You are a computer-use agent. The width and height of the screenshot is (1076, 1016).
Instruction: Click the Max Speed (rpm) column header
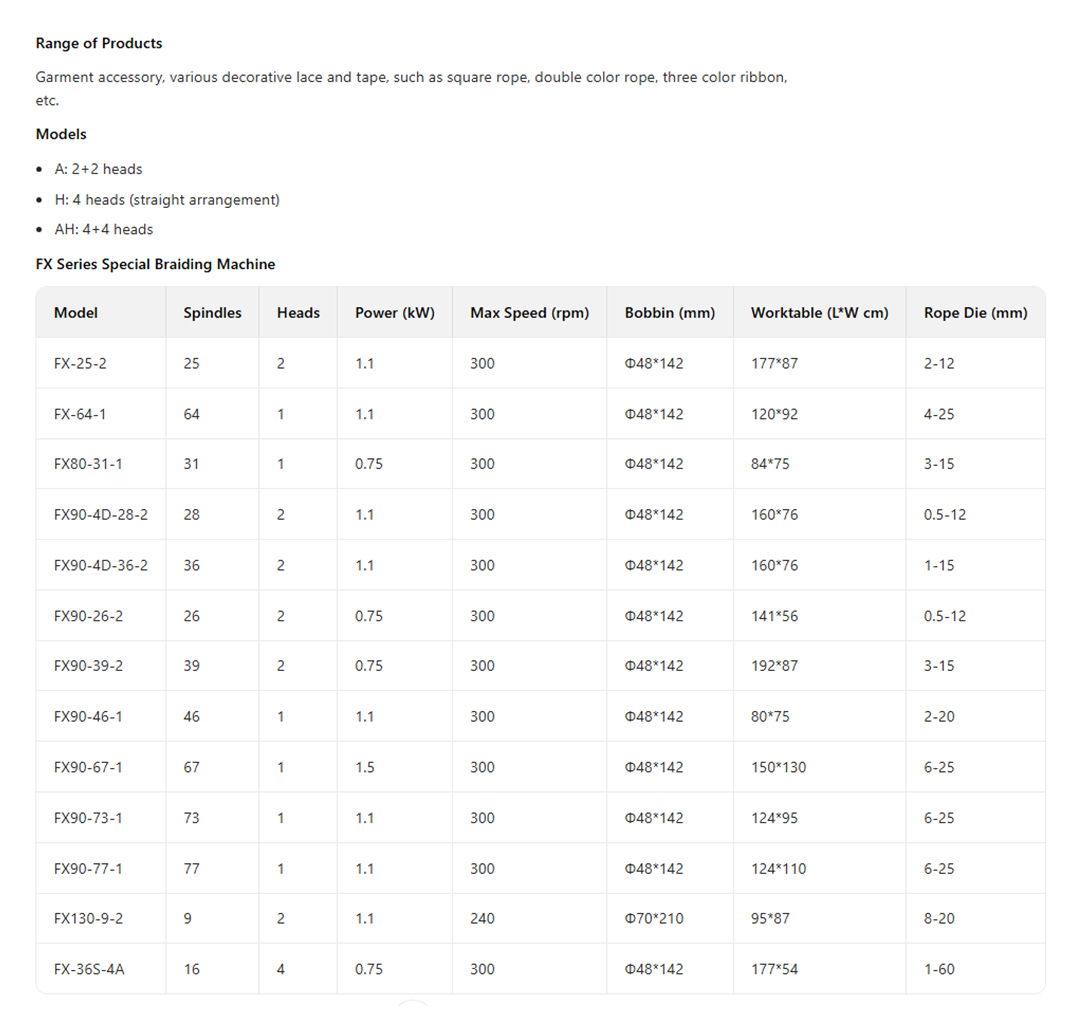[529, 313]
